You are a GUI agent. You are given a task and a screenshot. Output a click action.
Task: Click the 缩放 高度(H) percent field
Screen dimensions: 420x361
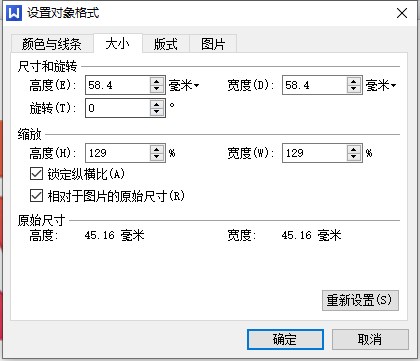[118, 153]
